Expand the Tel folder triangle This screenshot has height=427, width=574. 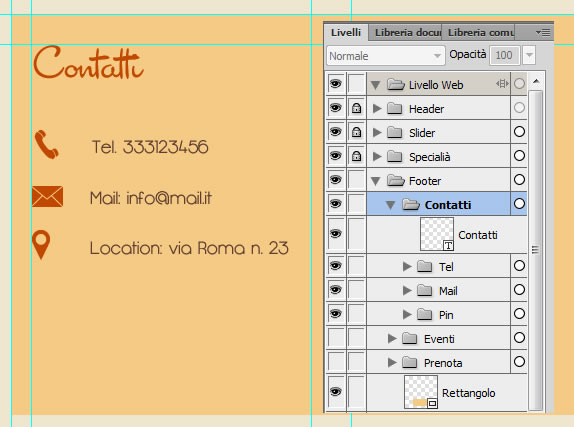pos(407,266)
